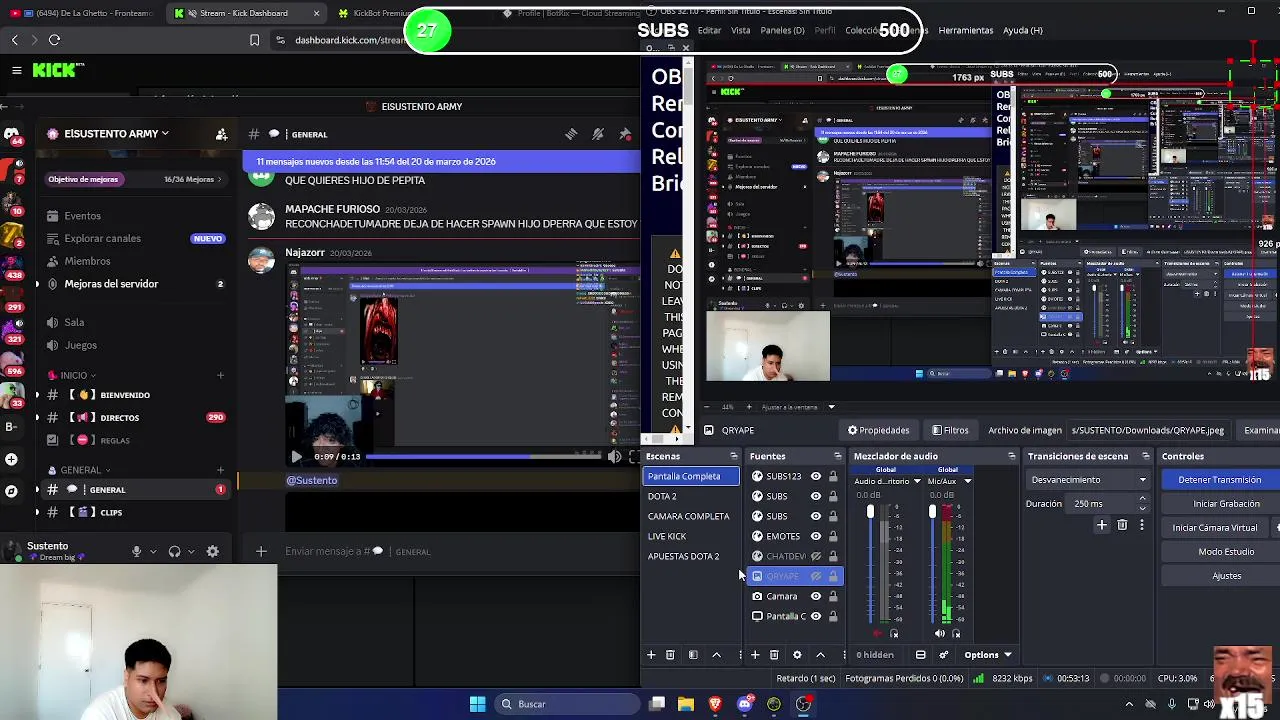Expand ElSUSTENTO ARMY server dropdown

click(x=165, y=134)
